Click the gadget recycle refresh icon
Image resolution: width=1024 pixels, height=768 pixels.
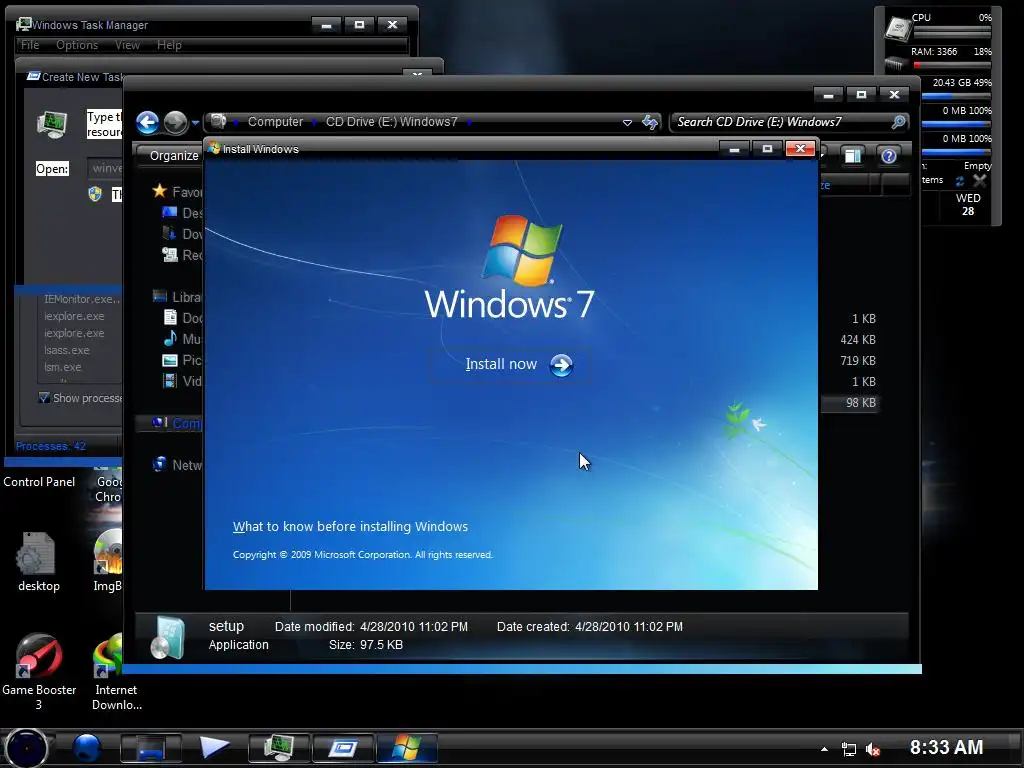click(x=960, y=182)
